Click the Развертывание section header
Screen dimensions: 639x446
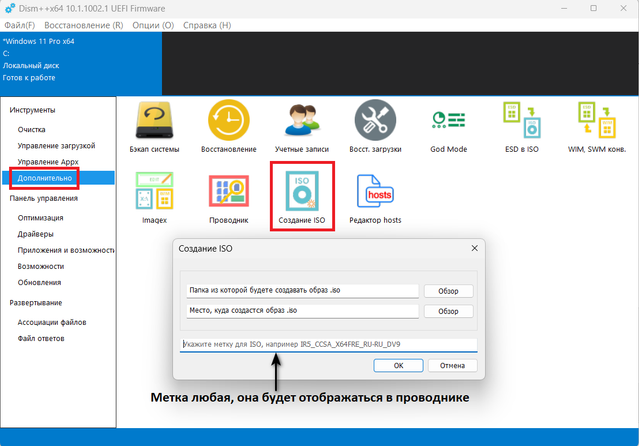point(36,303)
